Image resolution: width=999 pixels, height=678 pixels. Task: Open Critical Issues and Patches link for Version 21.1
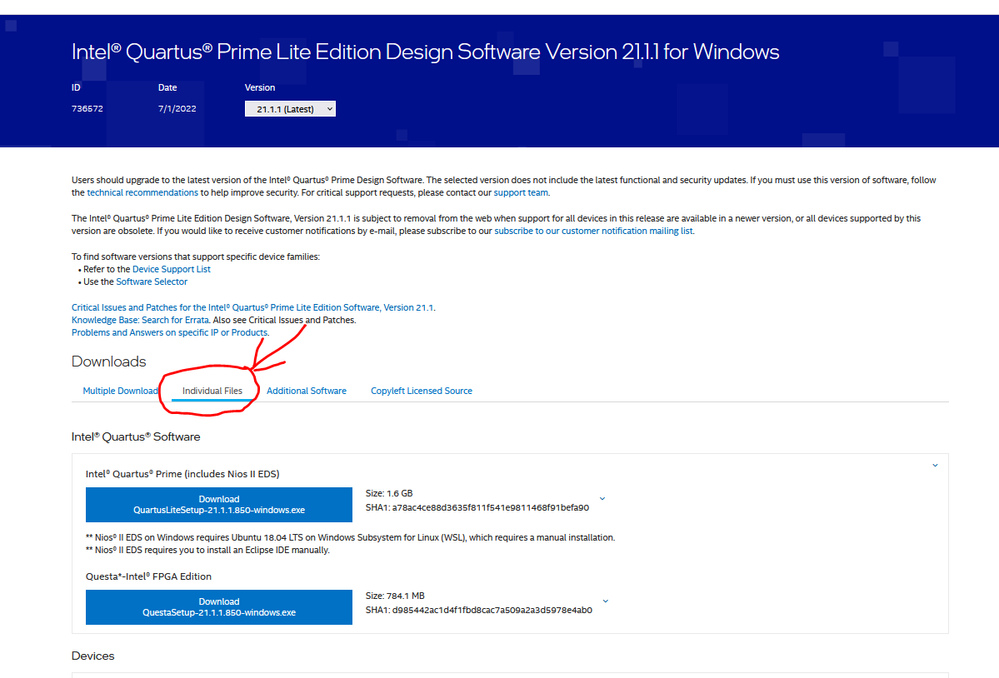[253, 307]
